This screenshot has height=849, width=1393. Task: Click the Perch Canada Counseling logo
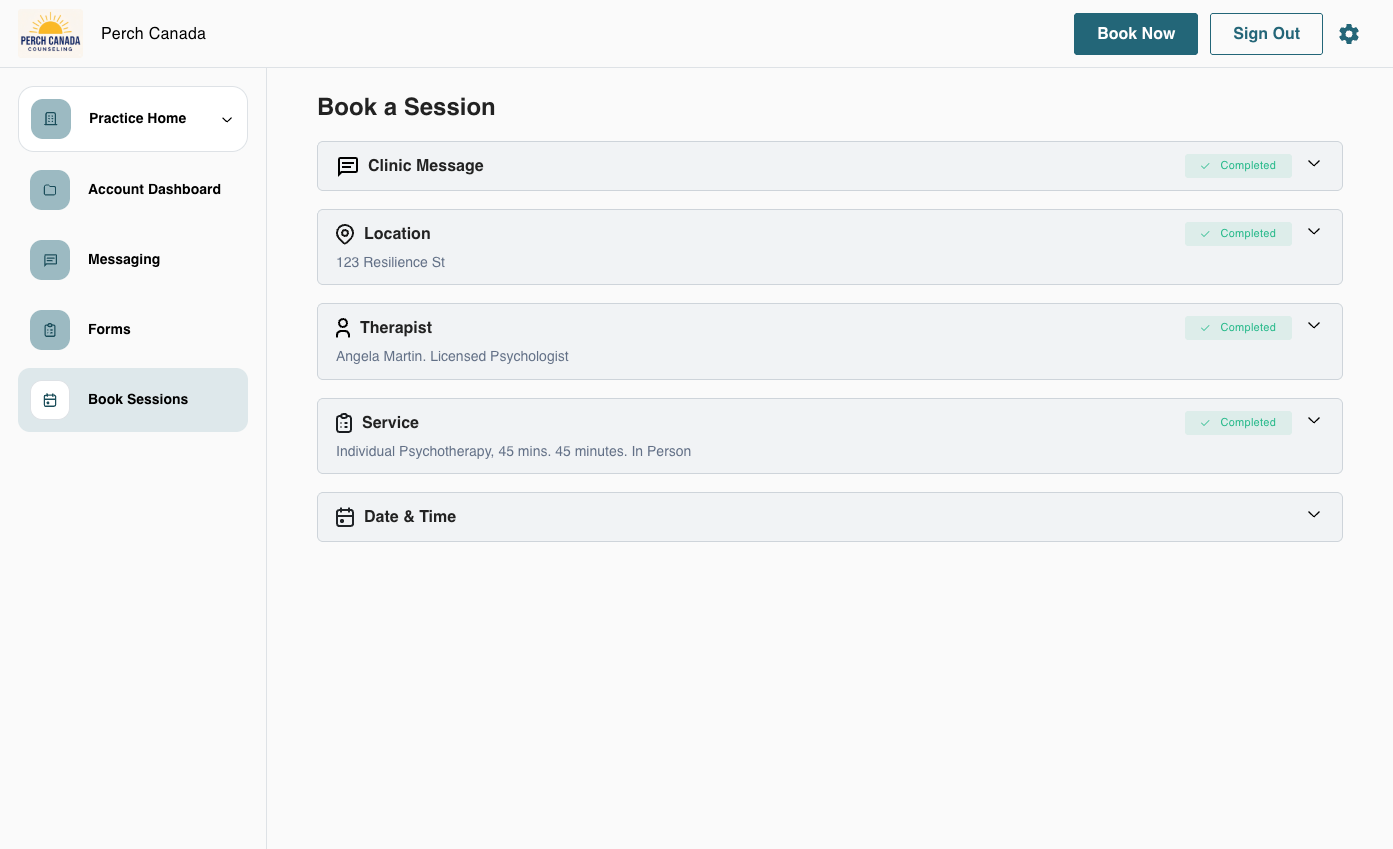(x=51, y=34)
